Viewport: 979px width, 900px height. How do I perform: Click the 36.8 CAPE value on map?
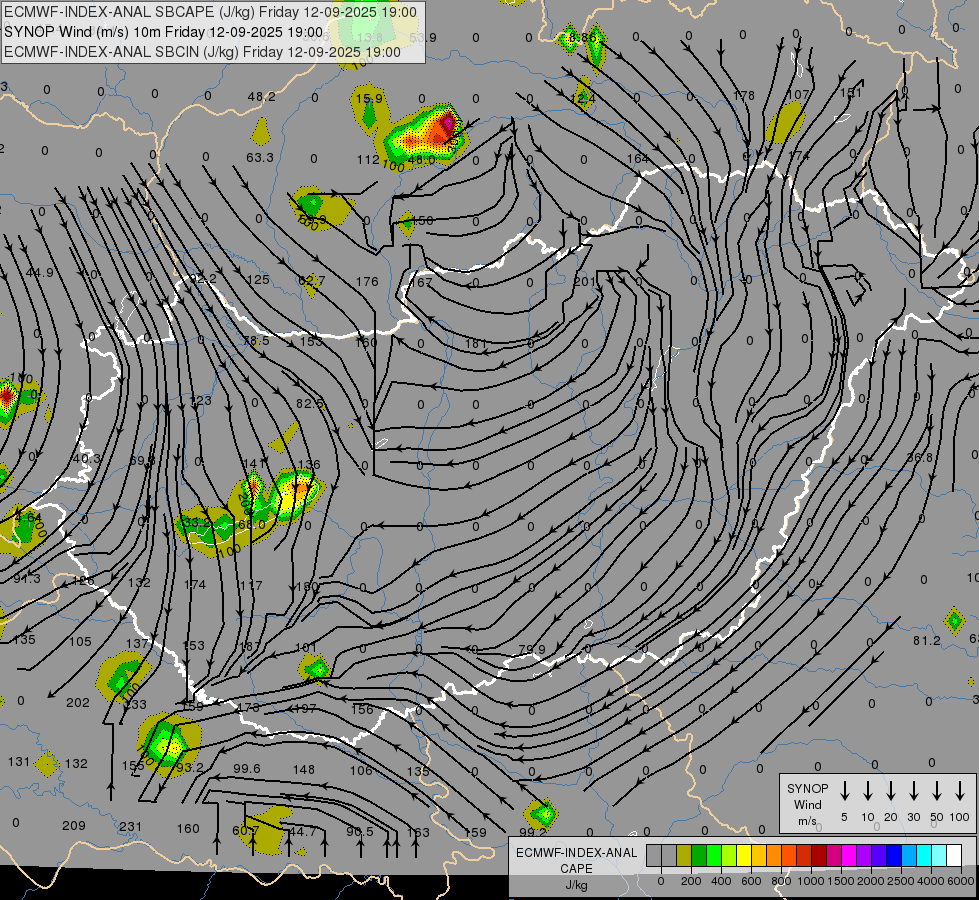[920, 458]
